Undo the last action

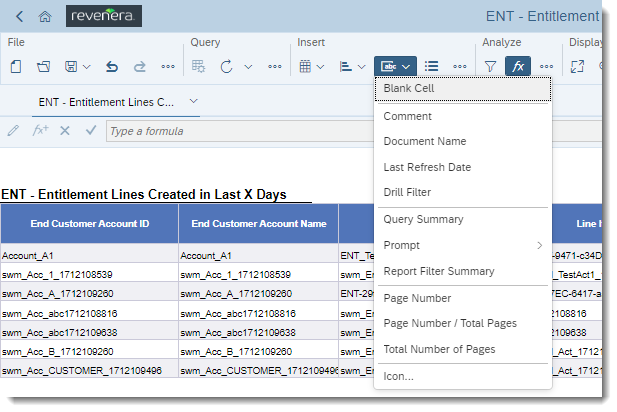112,66
